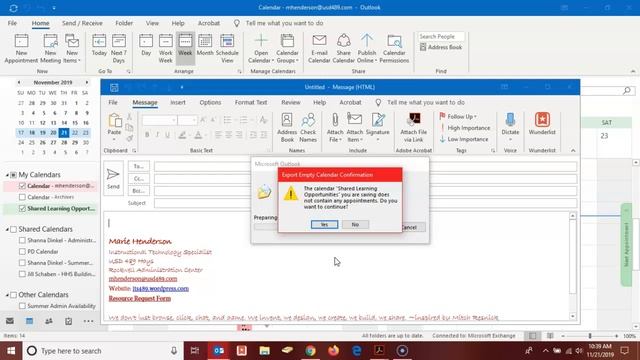
Task: Check PD Calendar checkbox
Action: tap(22, 252)
